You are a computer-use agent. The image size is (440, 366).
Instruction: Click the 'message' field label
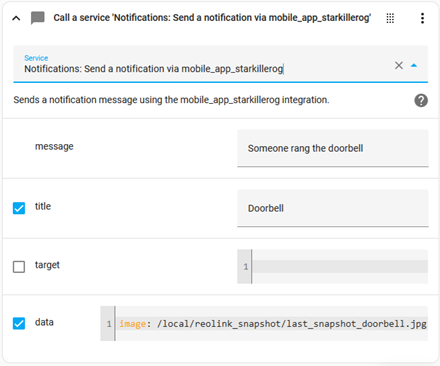click(54, 147)
